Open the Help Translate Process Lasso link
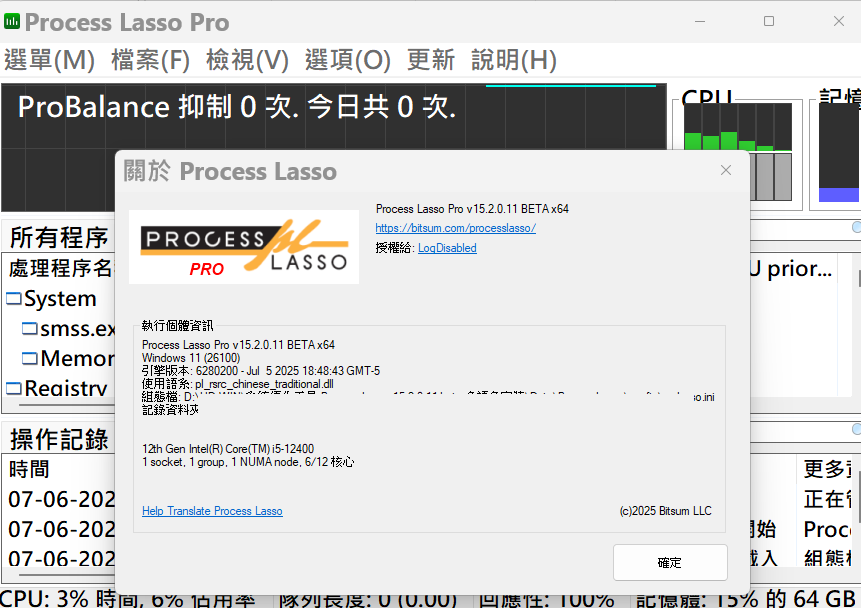 (x=212, y=511)
